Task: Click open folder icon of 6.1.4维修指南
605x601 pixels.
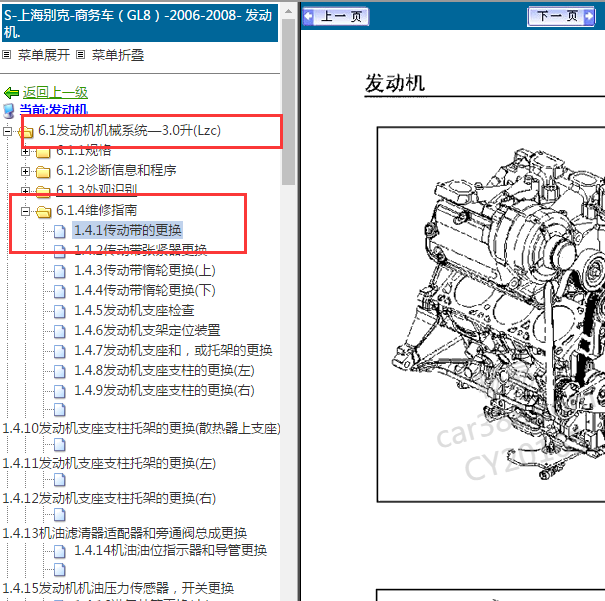Action: [44, 211]
